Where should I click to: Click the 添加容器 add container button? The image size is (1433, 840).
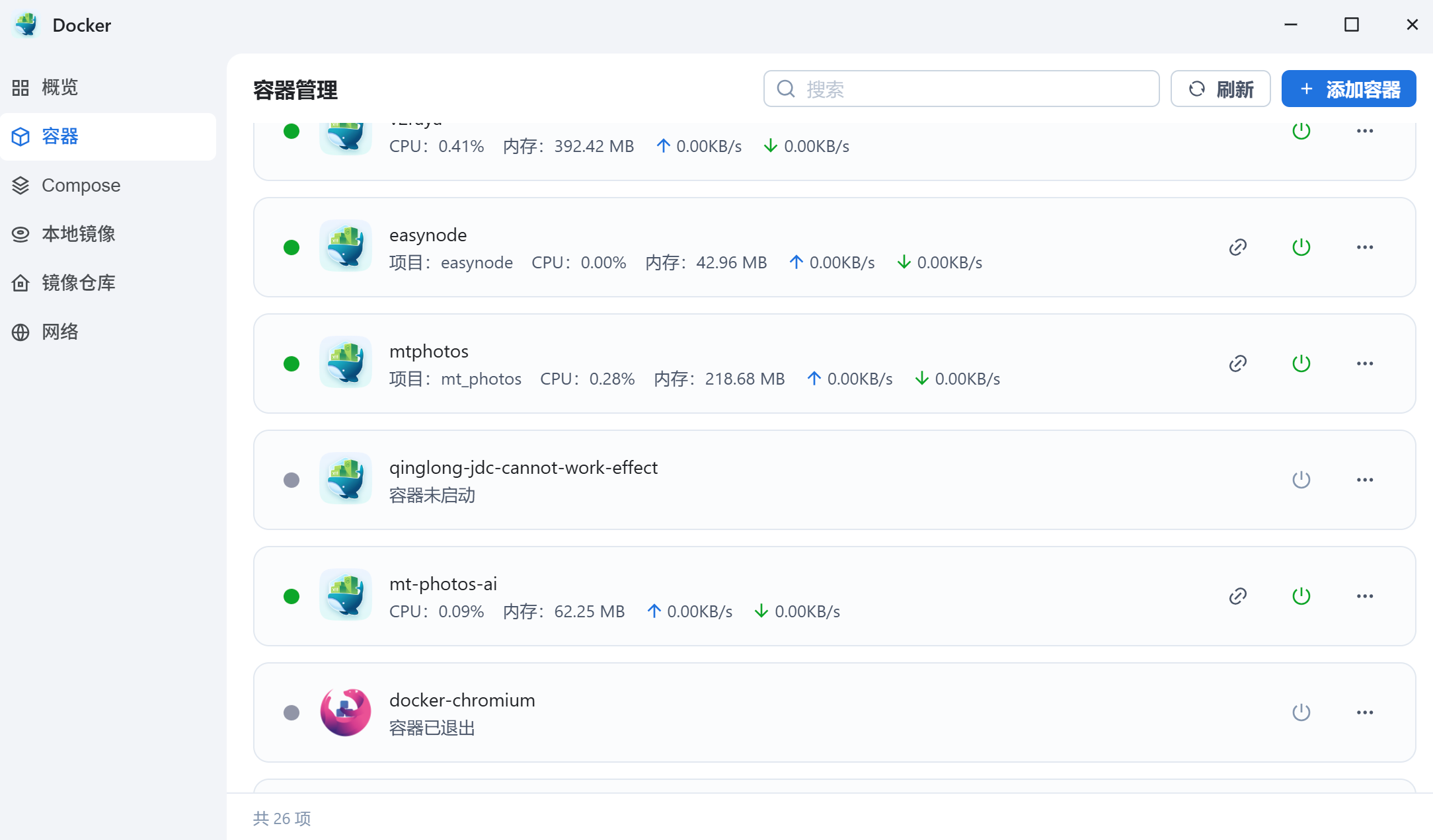coord(1348,89)
